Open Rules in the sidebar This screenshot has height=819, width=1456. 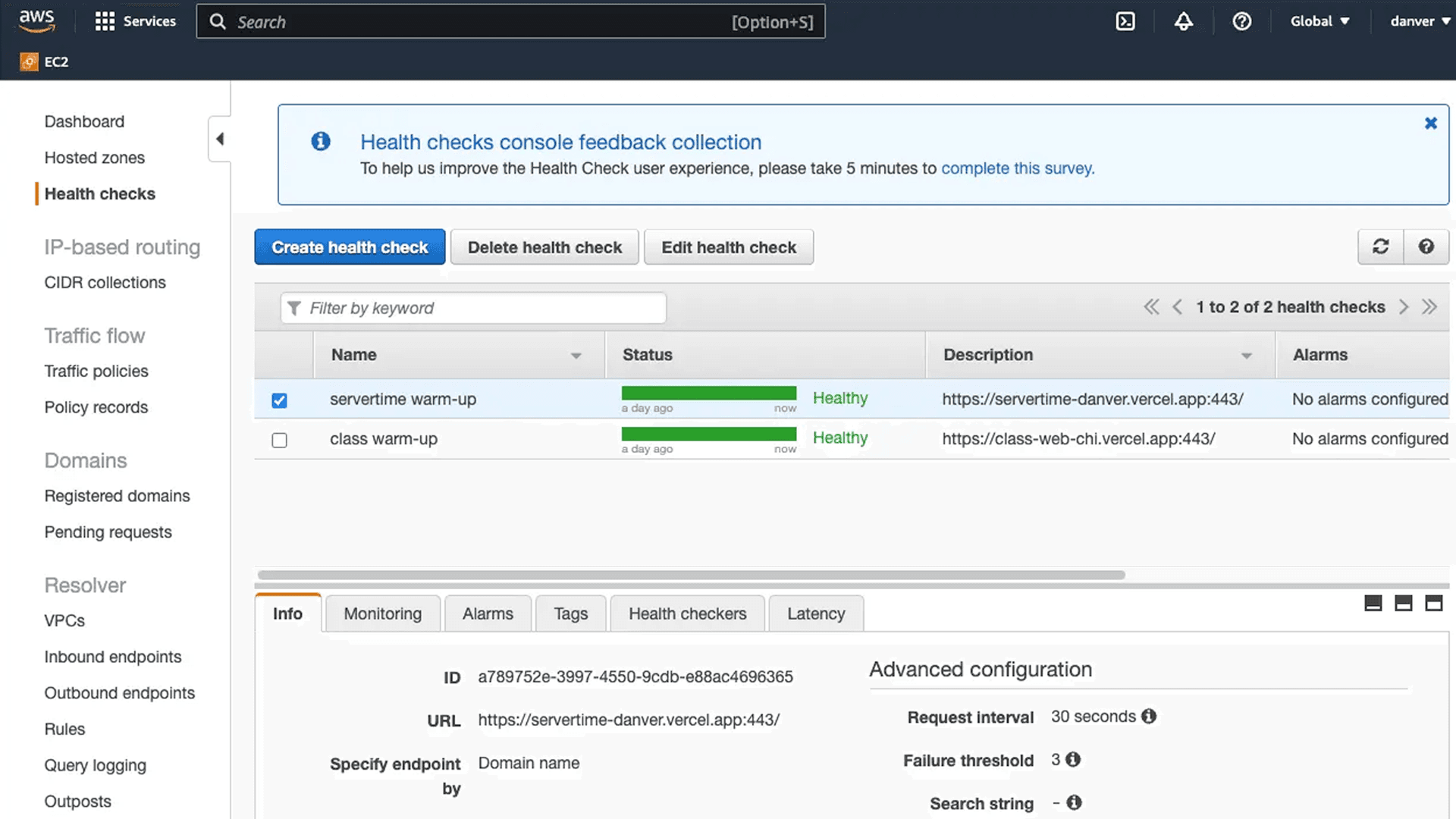tap(64, 729)
